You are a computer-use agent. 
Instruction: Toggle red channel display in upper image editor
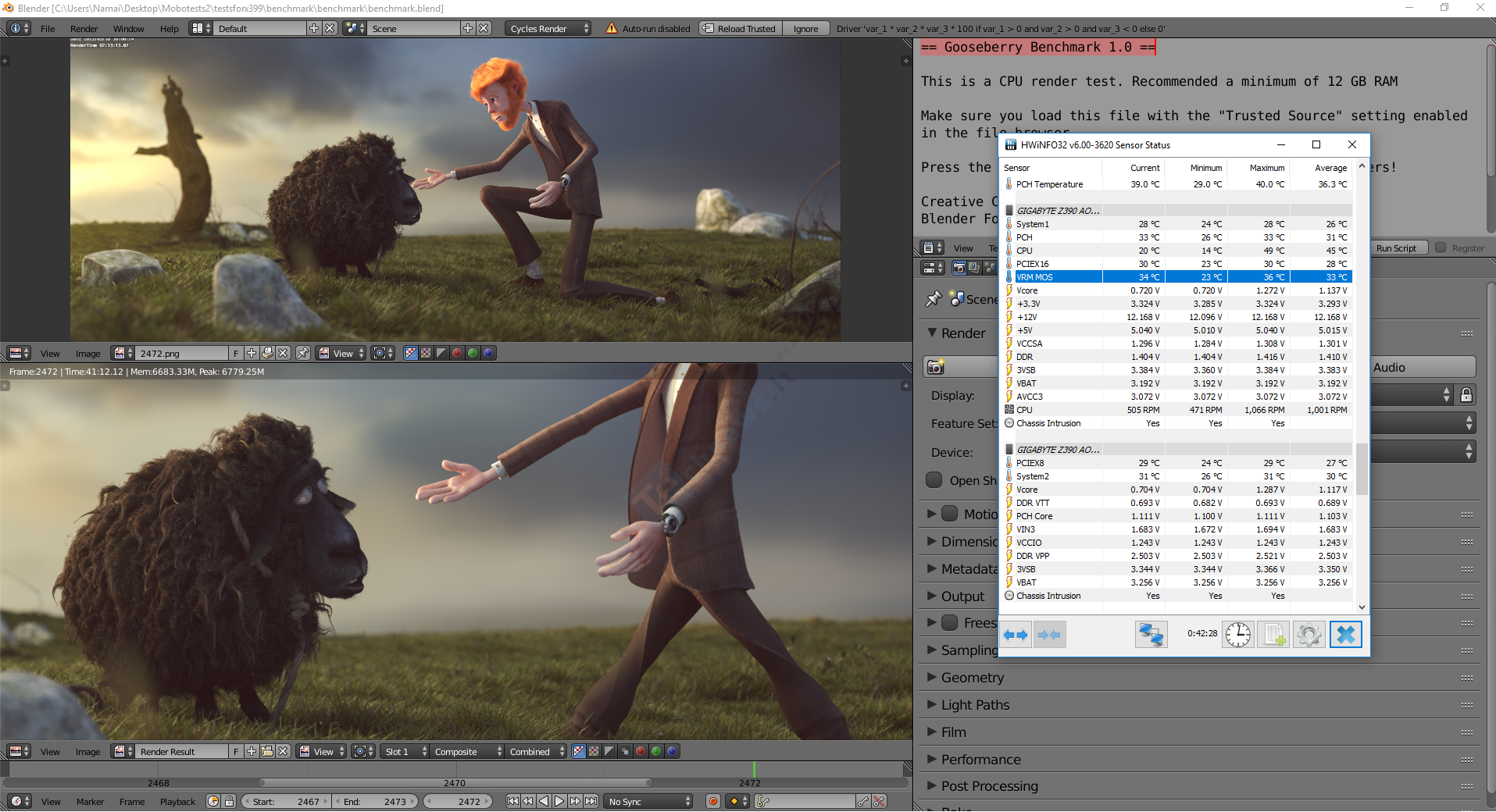coord(457,353)
